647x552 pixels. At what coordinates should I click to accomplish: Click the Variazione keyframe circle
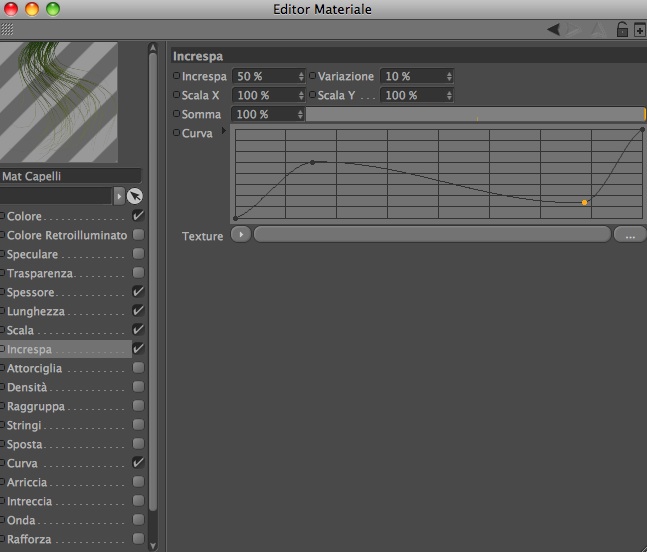(x=312, y=75)
